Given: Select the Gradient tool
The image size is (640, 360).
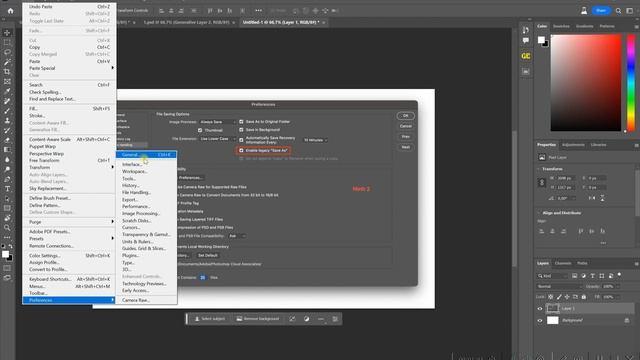Looking at the screenshot, I should point(7,150).
